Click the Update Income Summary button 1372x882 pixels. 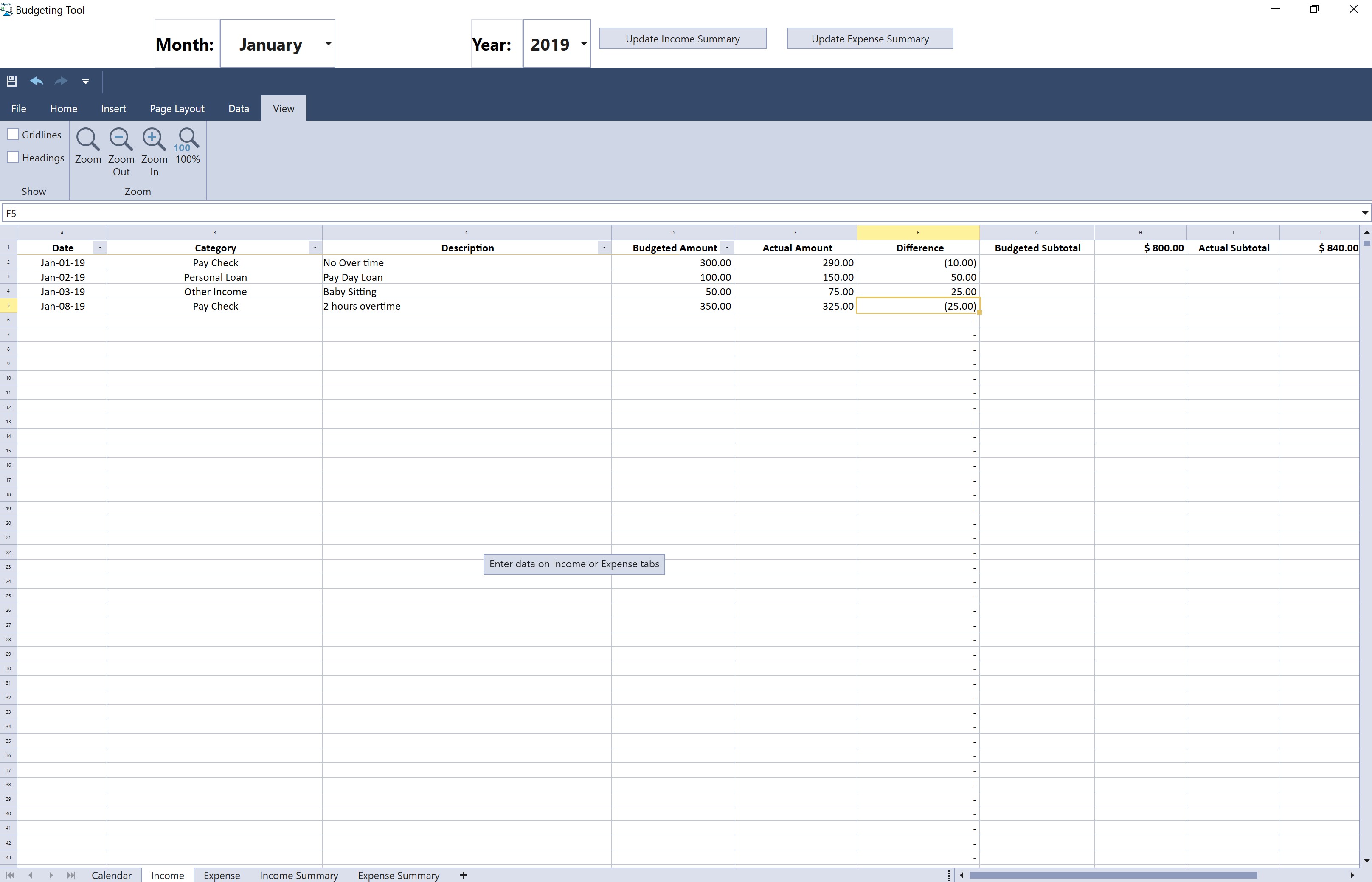coord(682,39)
